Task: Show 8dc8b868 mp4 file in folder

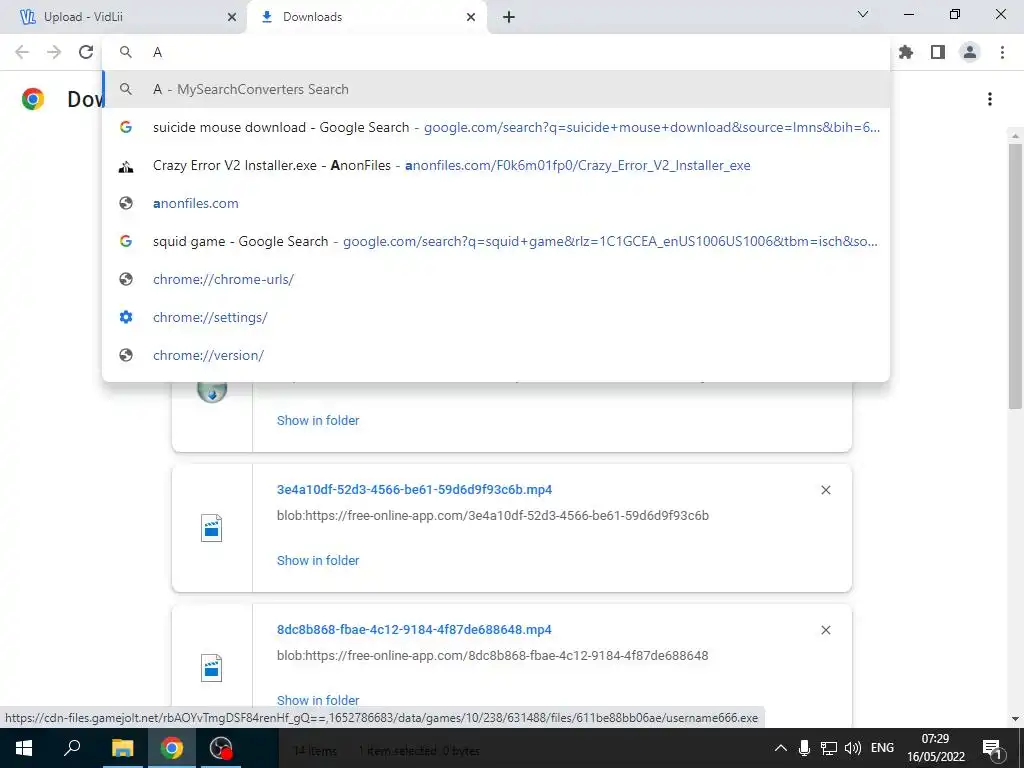Action: (x=318, y=700)
